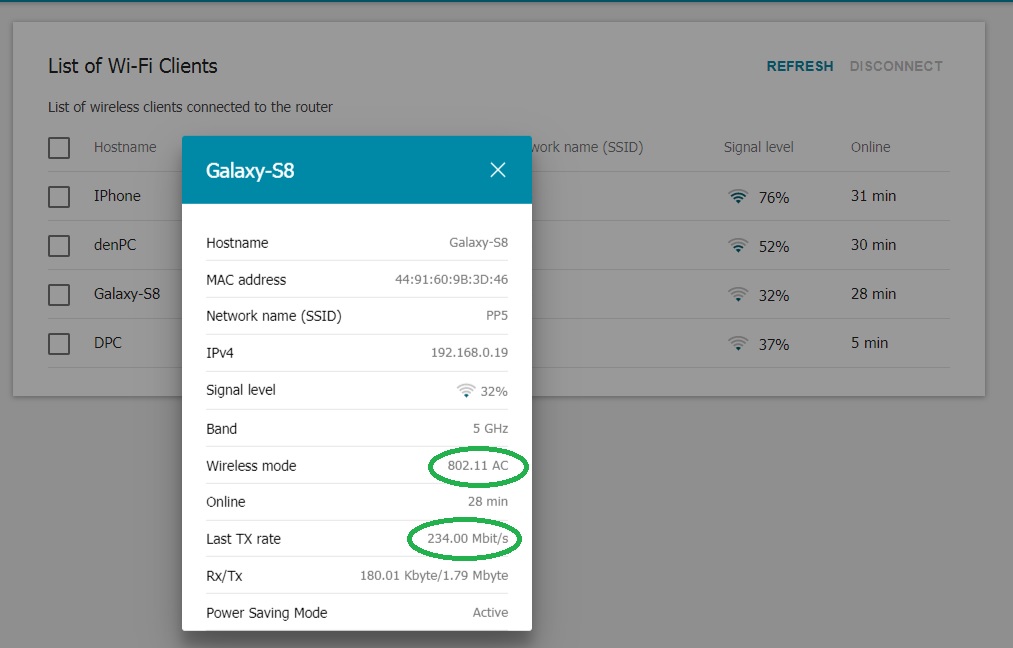Click the Wi-Fi signal icon for DPC
Viewport: 1013px width, 648px height.
tap(738, 344)
